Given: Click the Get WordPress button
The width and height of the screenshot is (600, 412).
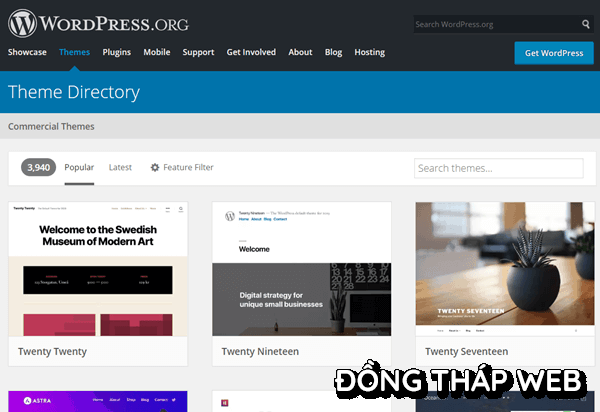Looking at the screenshot, I should tap(554, 53).
